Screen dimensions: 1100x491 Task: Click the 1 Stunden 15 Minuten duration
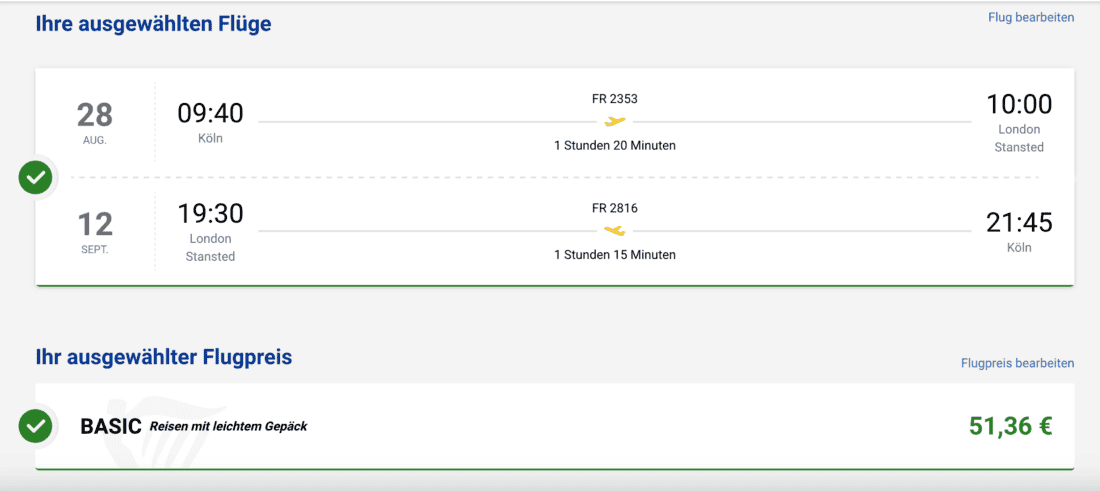click(x=614, y=255)
